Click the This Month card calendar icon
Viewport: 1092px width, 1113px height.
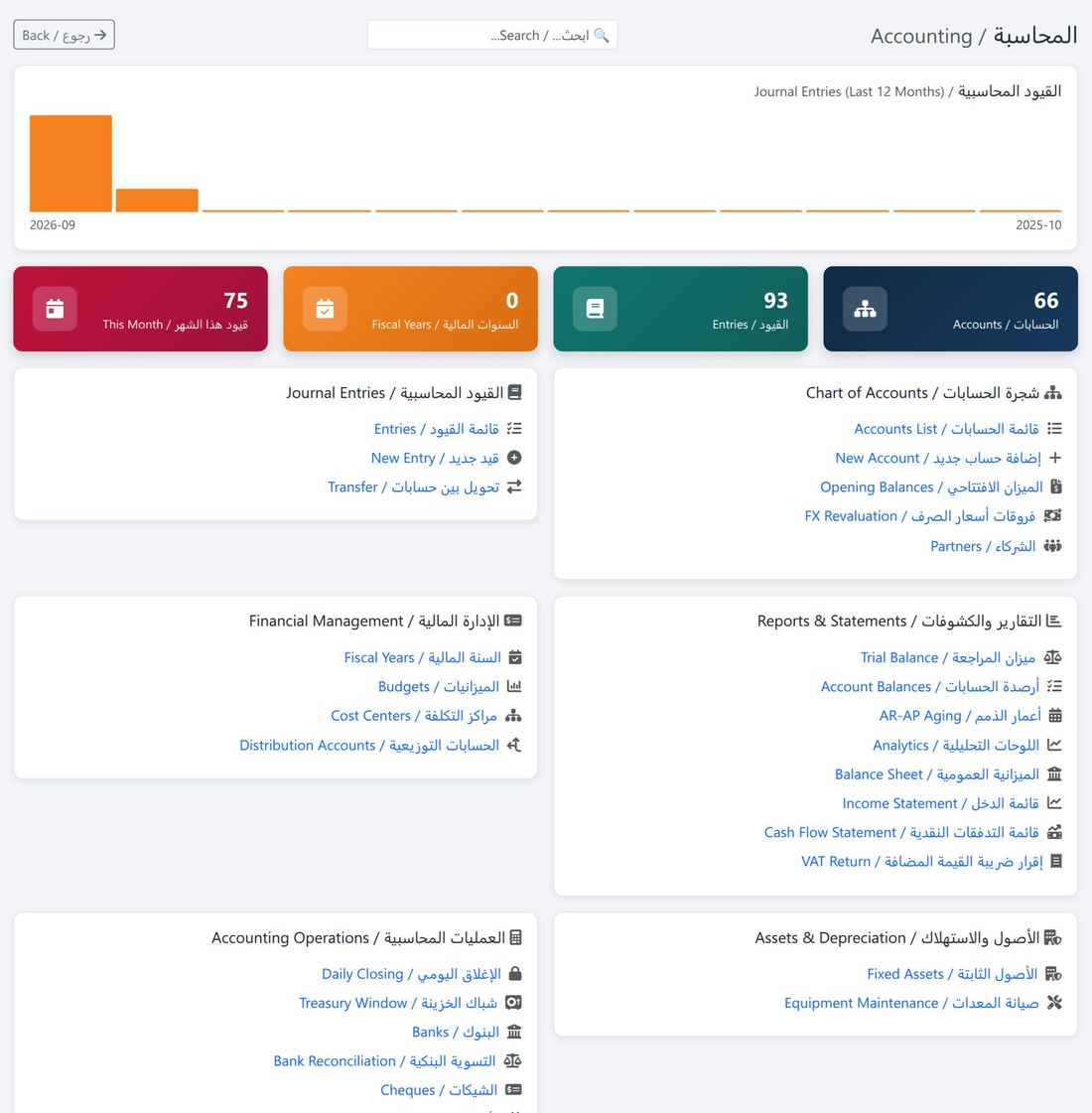(55, 309)
